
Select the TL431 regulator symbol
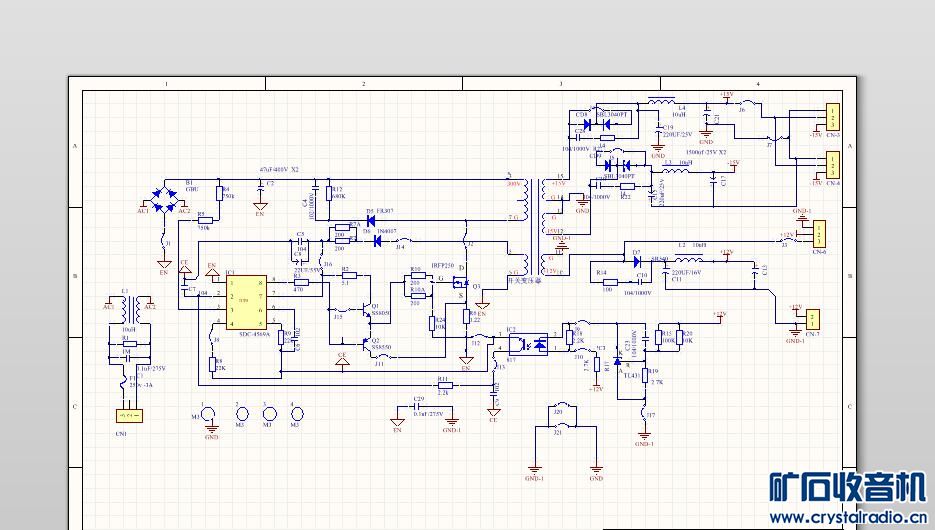click(618, 361)
